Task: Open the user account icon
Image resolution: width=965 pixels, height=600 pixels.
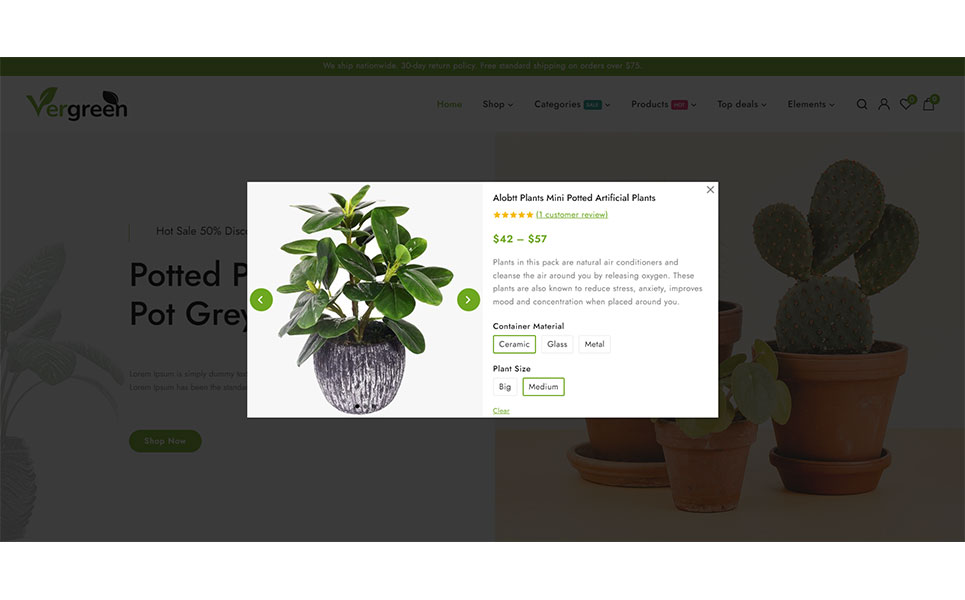Action: [884, 105]
